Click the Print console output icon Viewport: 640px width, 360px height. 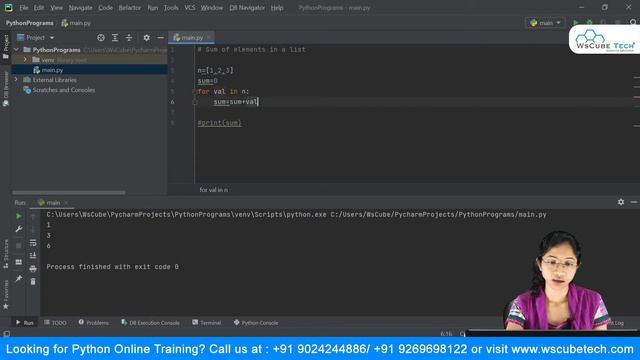pos(33,269)
